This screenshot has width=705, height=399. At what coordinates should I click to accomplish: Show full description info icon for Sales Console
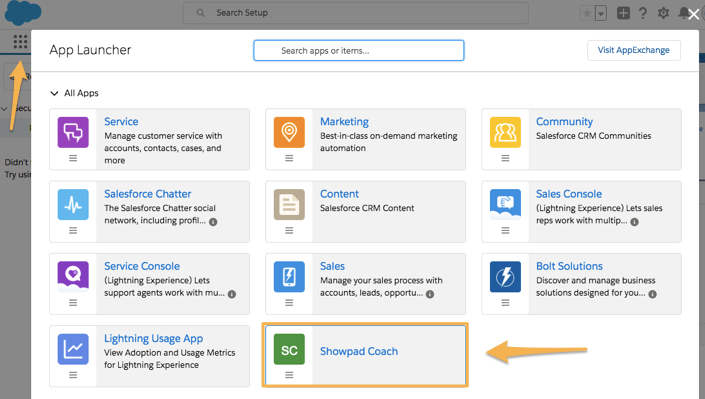(x=634, y=222)
